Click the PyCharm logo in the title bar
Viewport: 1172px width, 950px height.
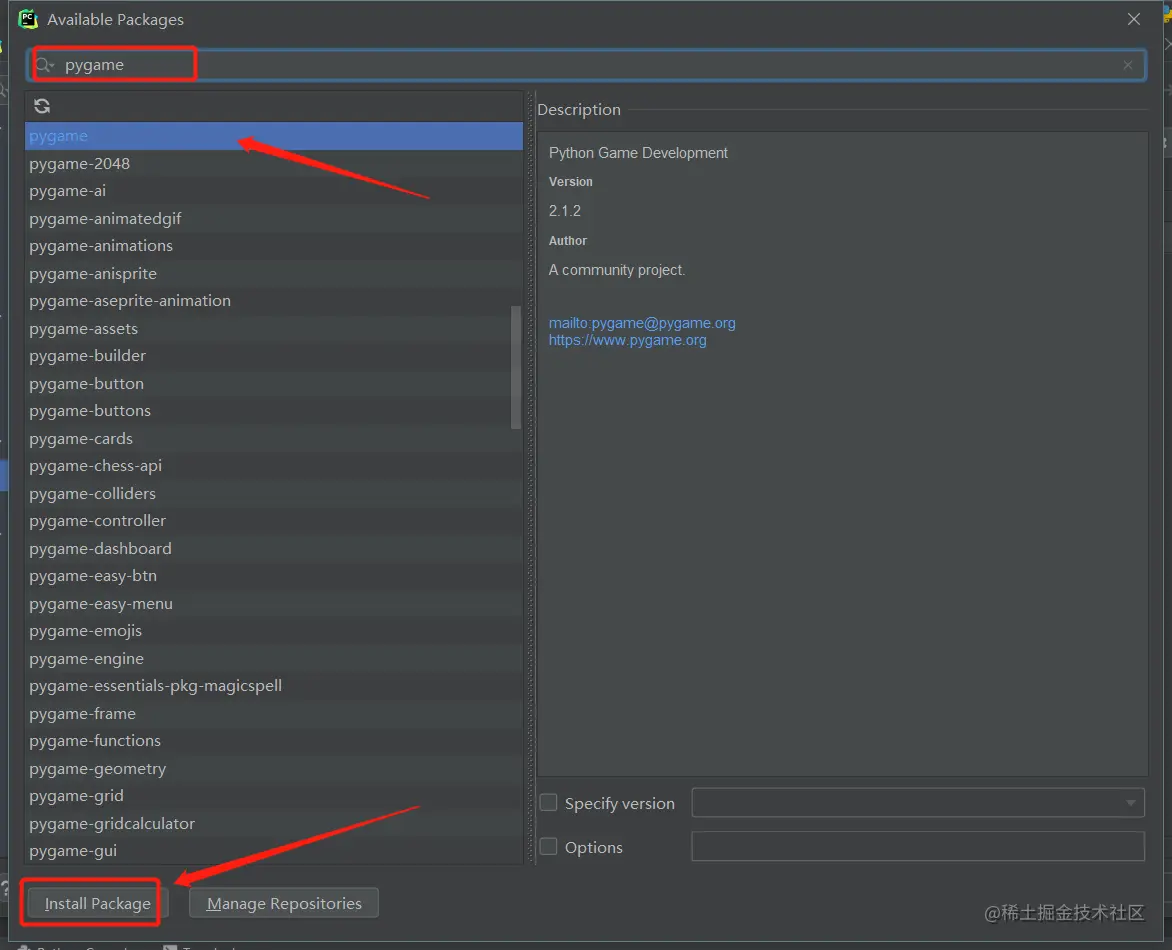tap(28, 19)
